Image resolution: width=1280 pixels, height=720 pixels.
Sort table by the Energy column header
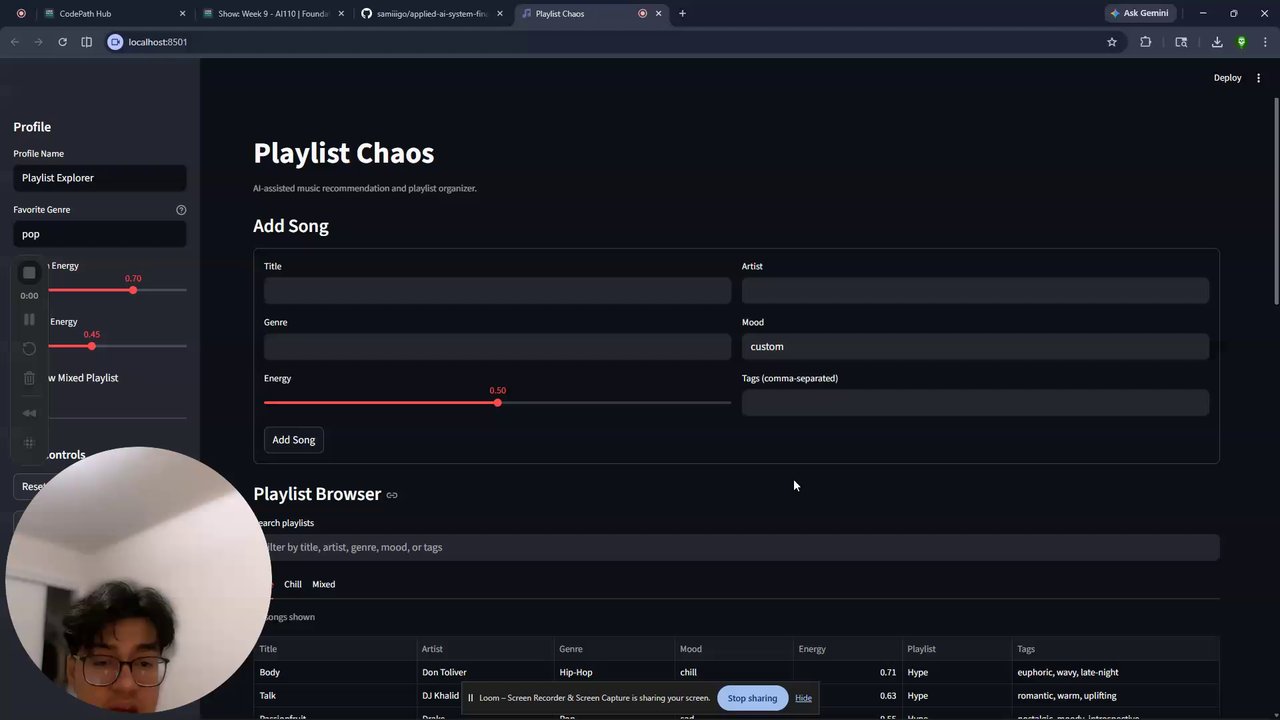[x=848, y=649]
